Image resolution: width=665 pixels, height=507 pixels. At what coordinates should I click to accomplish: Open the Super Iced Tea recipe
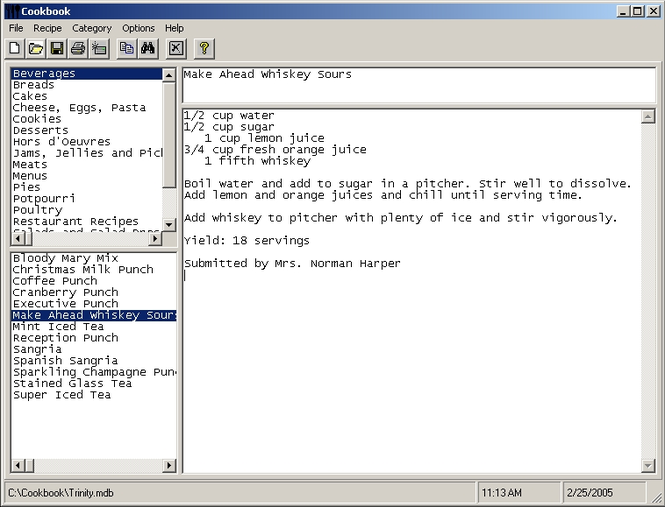[x=94, y=395]
